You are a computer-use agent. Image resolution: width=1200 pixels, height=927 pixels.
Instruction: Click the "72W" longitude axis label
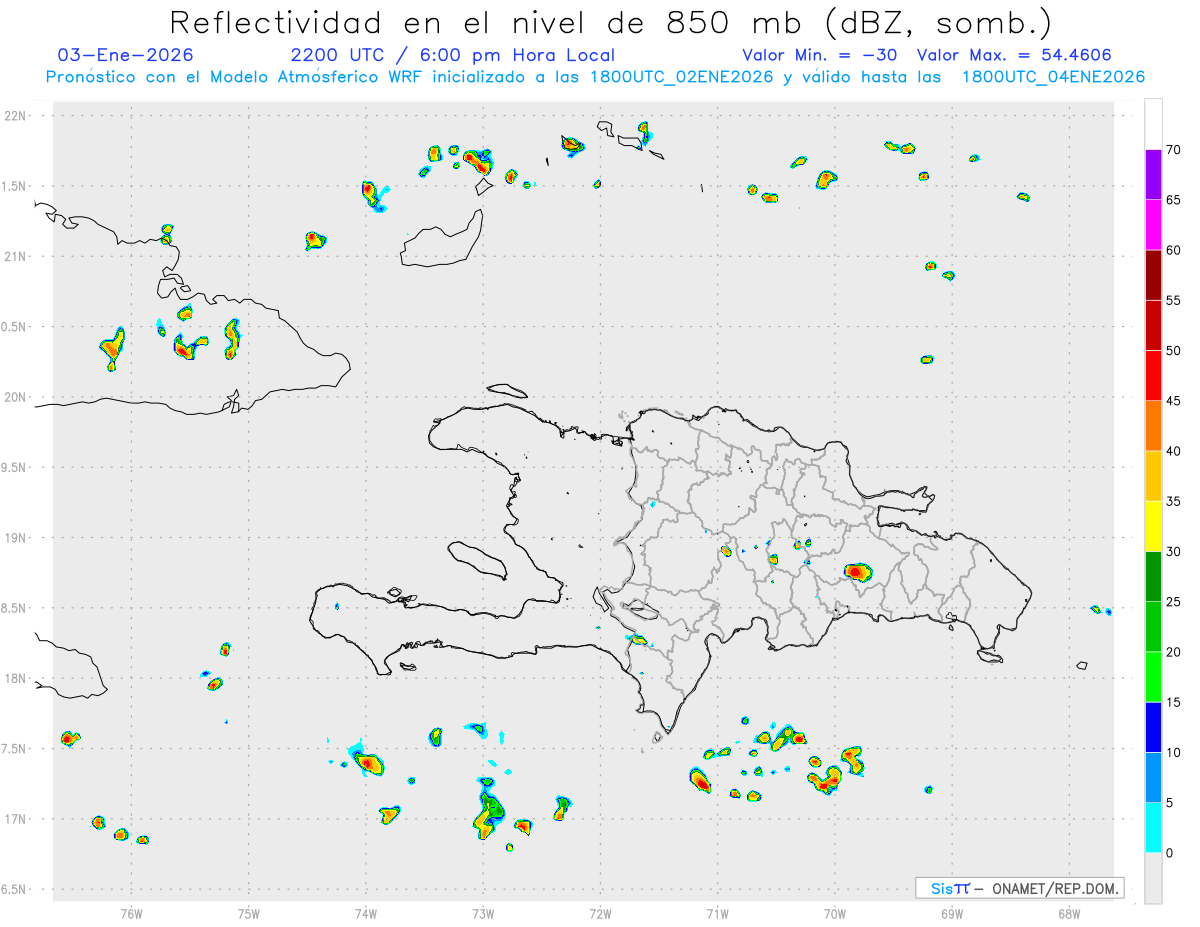600,912
